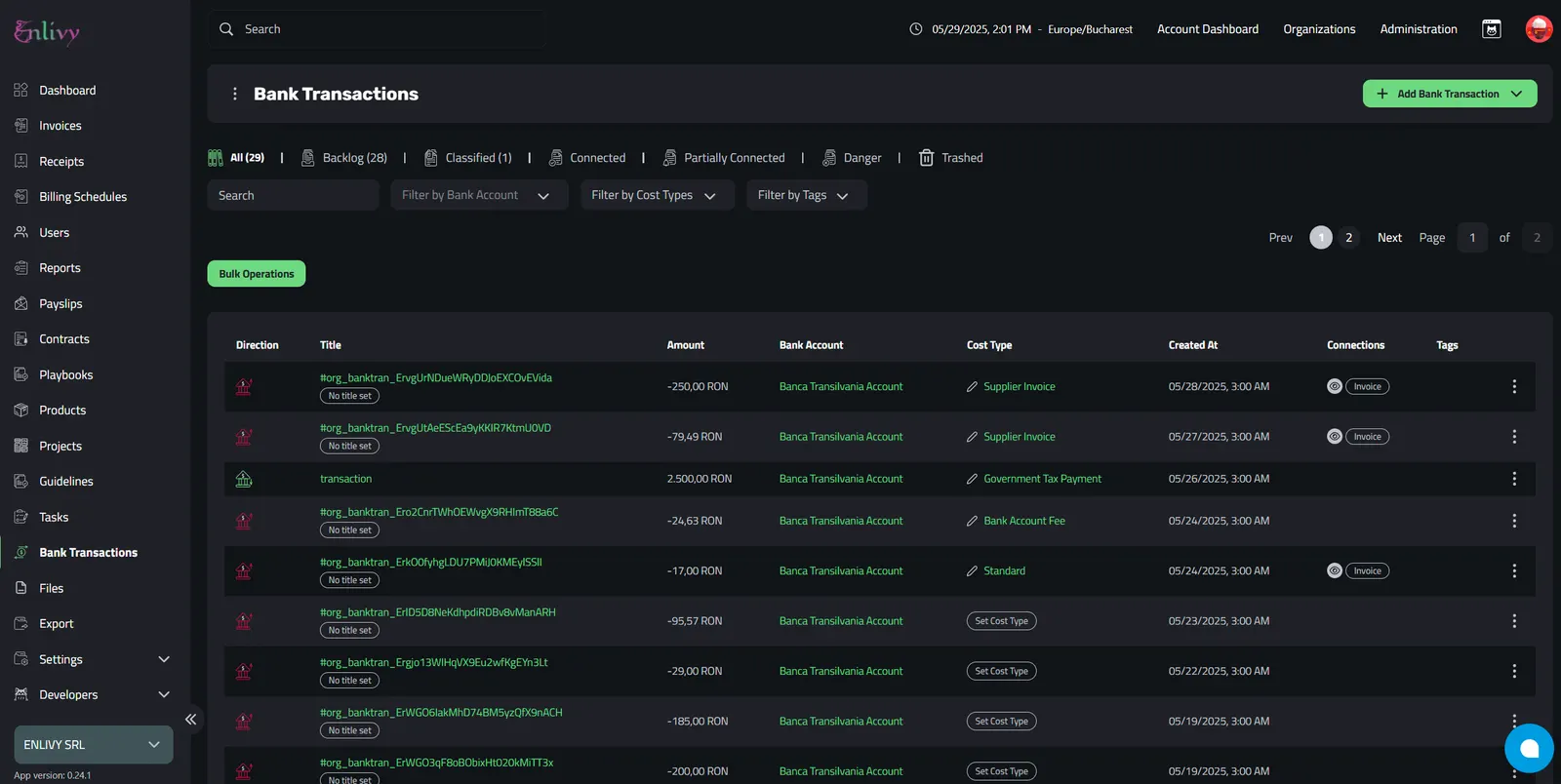Screen dimensions: 1561x784
Task: Open the Bank Transactions header kebab menu
Action: (234, 94)
